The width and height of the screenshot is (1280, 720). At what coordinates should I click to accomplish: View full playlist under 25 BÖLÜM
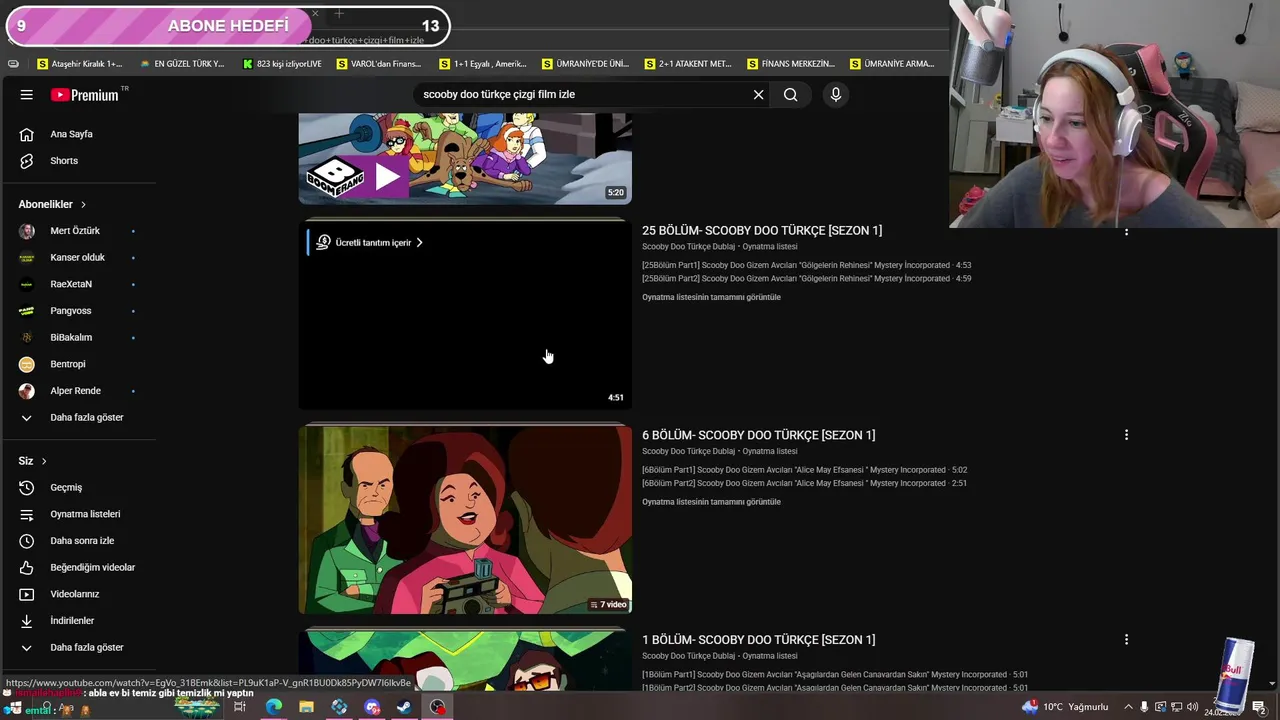[x=711, y=297]
